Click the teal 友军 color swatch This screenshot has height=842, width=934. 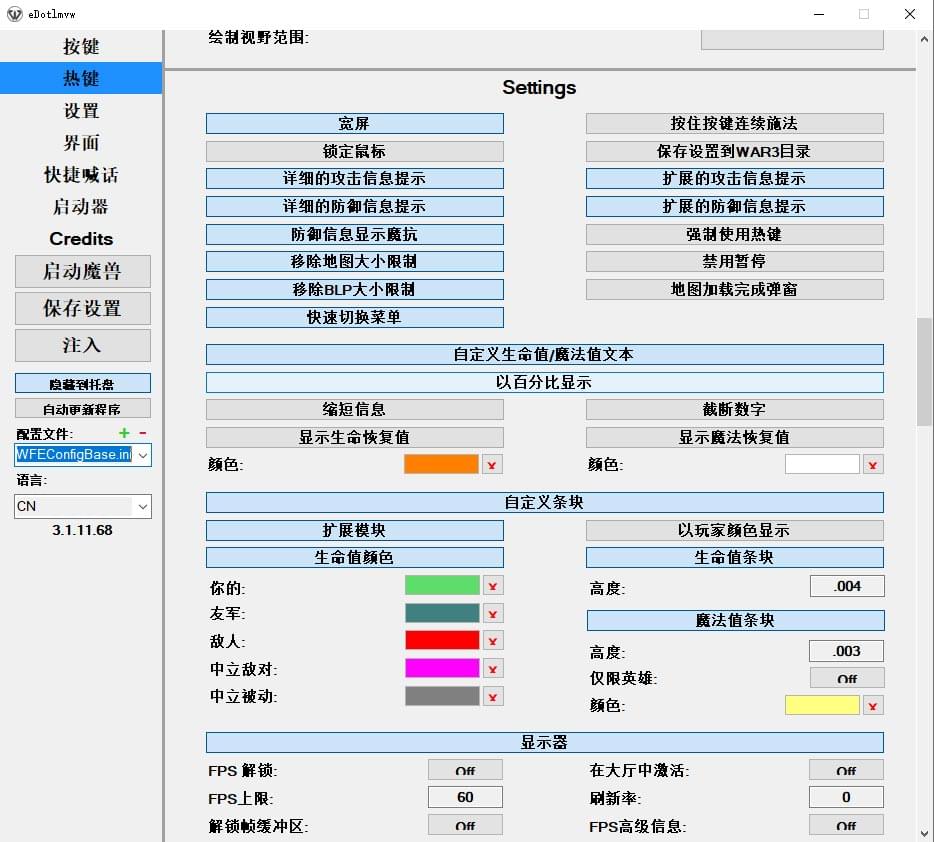click(442, 613)
